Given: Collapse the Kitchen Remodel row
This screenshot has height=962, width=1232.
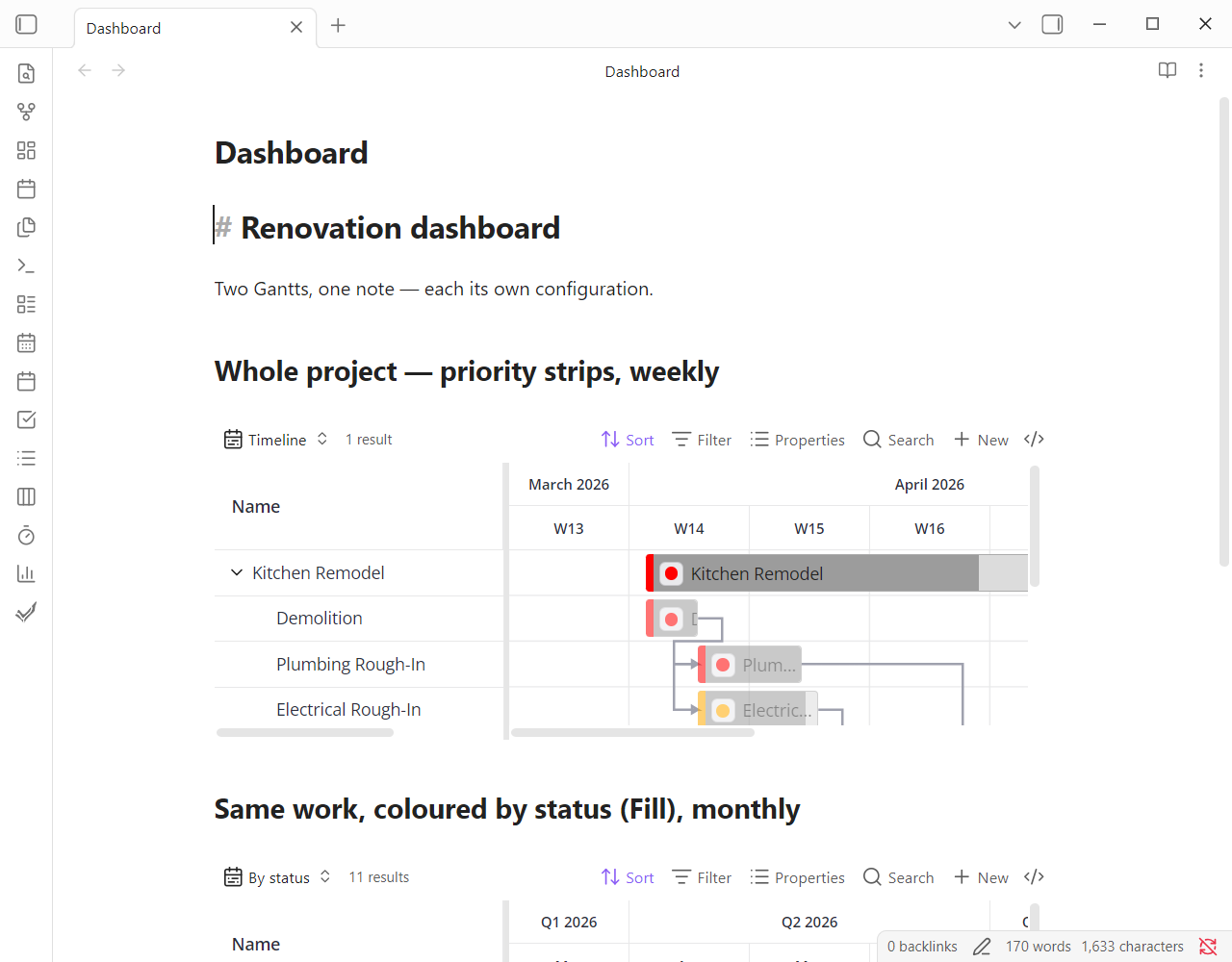Looking at the screenshot, I should [x=237, y=572].
